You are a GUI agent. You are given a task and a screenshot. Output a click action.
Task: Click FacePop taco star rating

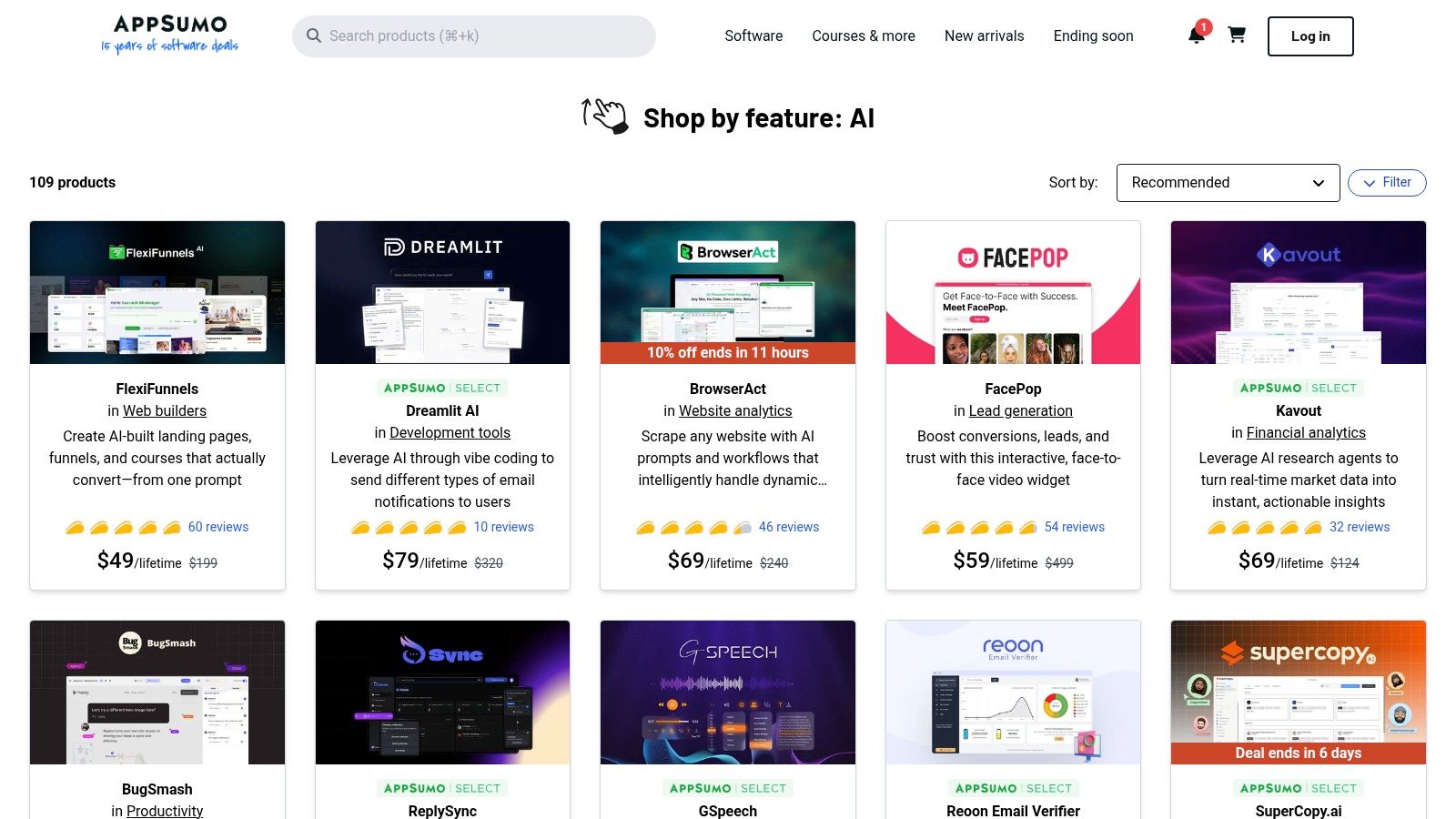[x=979, y=527]
